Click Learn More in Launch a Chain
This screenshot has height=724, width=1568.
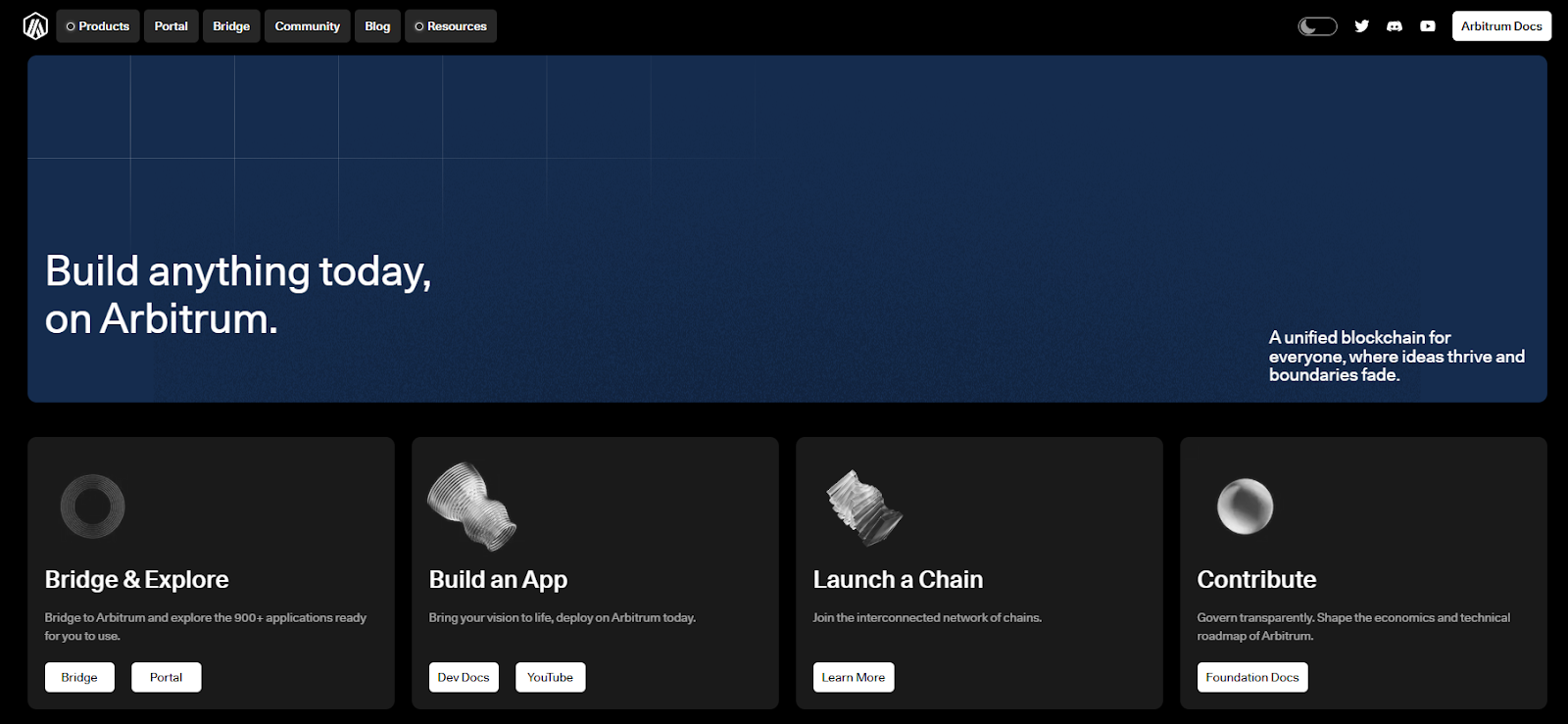[854, 677]
